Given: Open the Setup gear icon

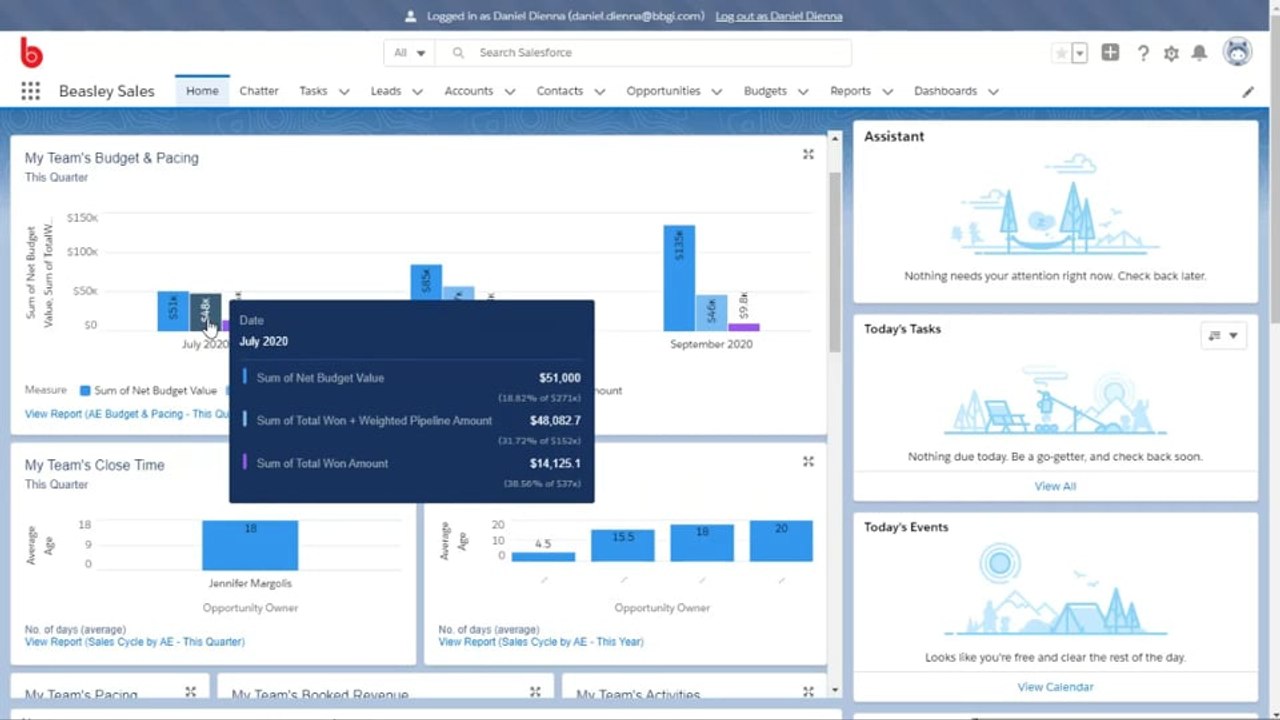Looking at the screenshot, I should [1171, 53].
